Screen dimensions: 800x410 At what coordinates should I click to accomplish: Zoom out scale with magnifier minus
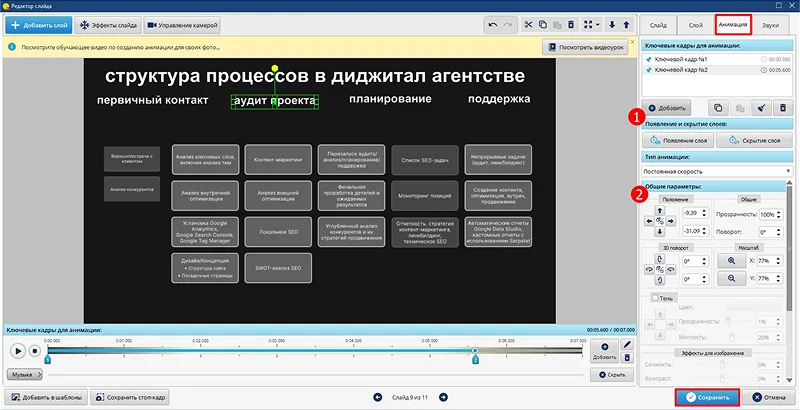tap(732, 278)
